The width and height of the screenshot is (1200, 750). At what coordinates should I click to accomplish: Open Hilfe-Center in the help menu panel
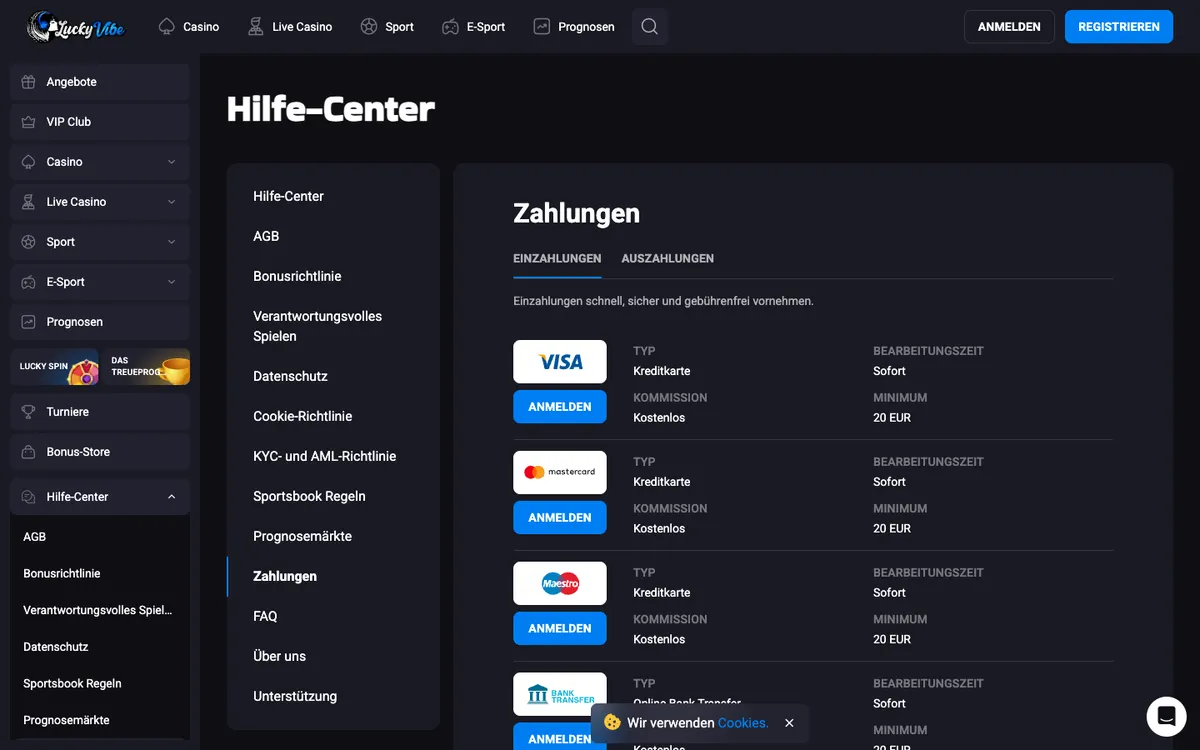click(x=288, y=196)
